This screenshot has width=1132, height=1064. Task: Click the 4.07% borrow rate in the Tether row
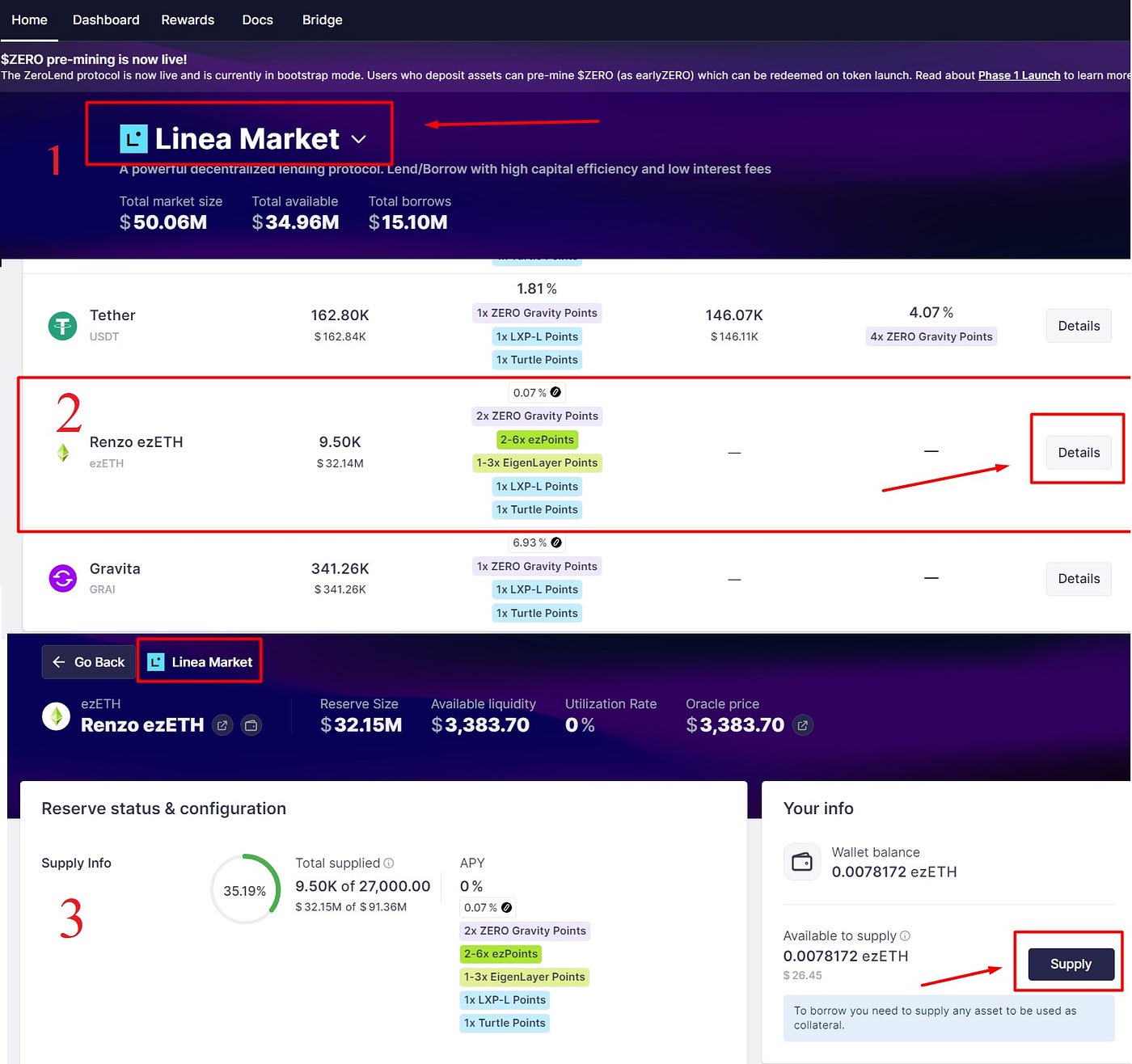[x=931, y=312]
